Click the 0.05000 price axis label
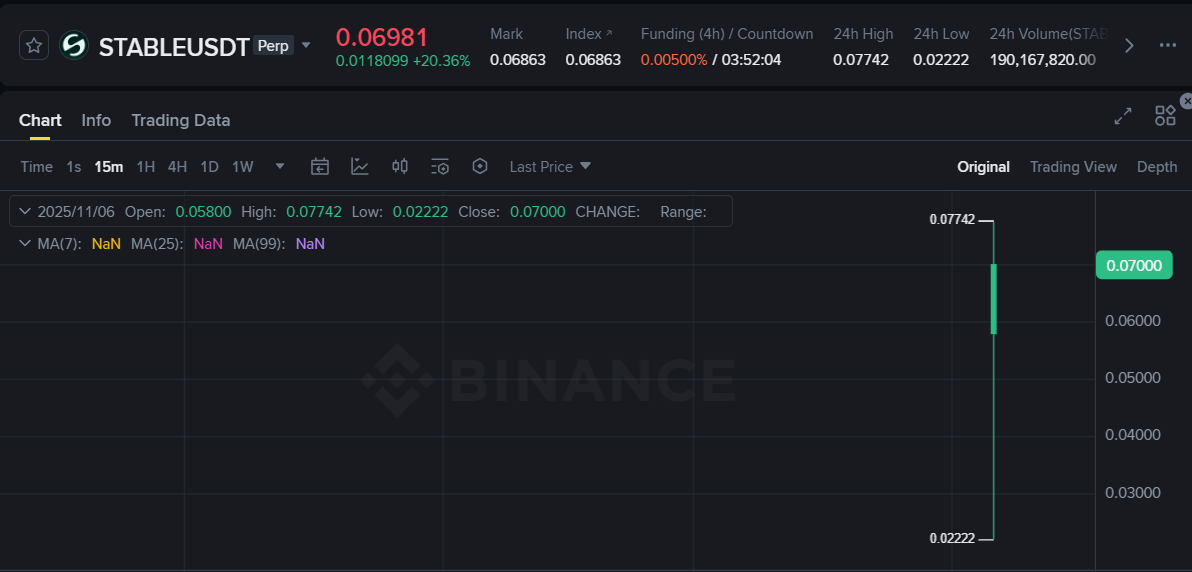The height and width of the screenshot is (572, 1192). coord(1133,378)
